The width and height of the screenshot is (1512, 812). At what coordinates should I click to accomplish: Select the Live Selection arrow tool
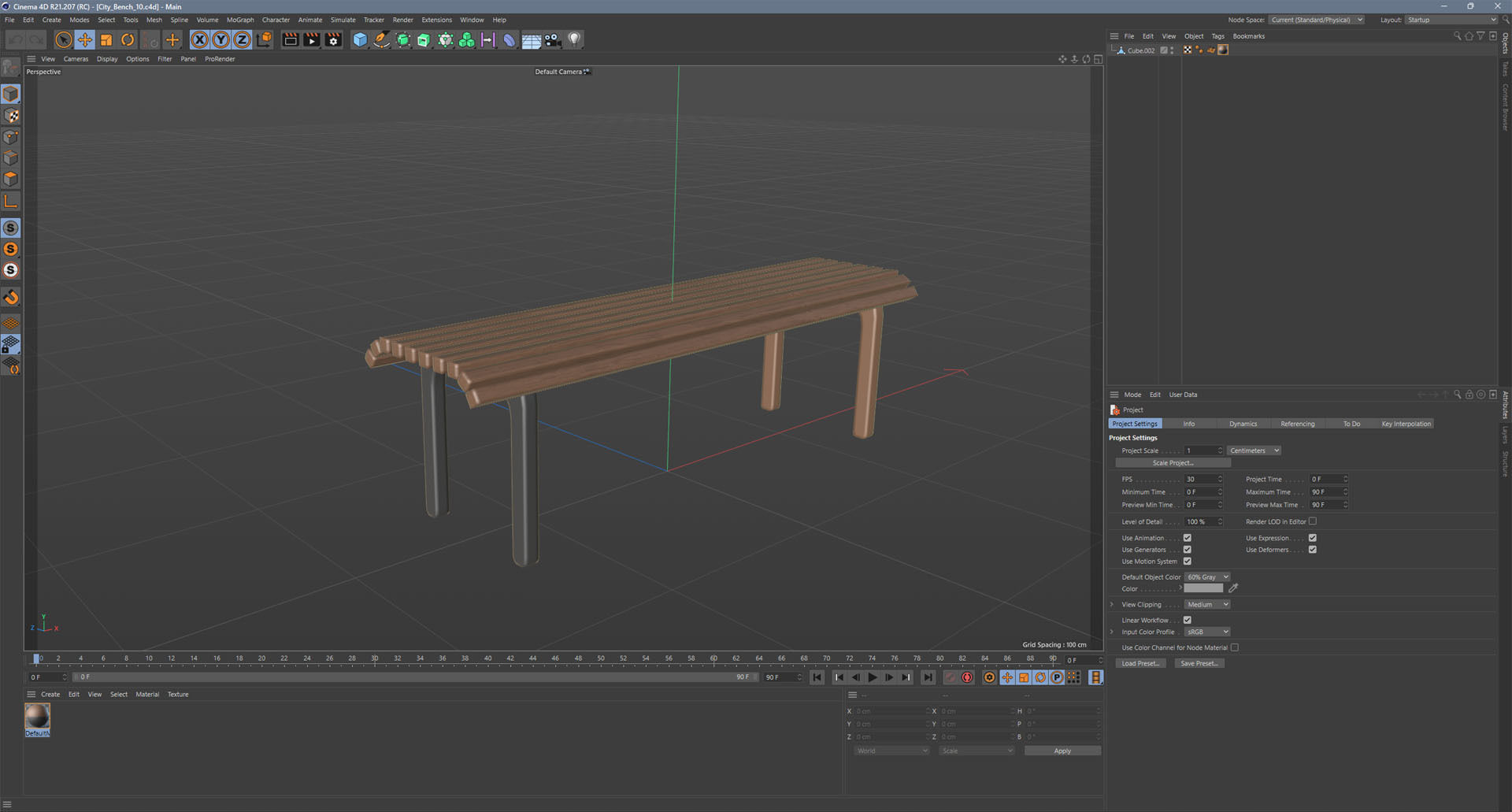pyautogui.click(x=64, y=39)
